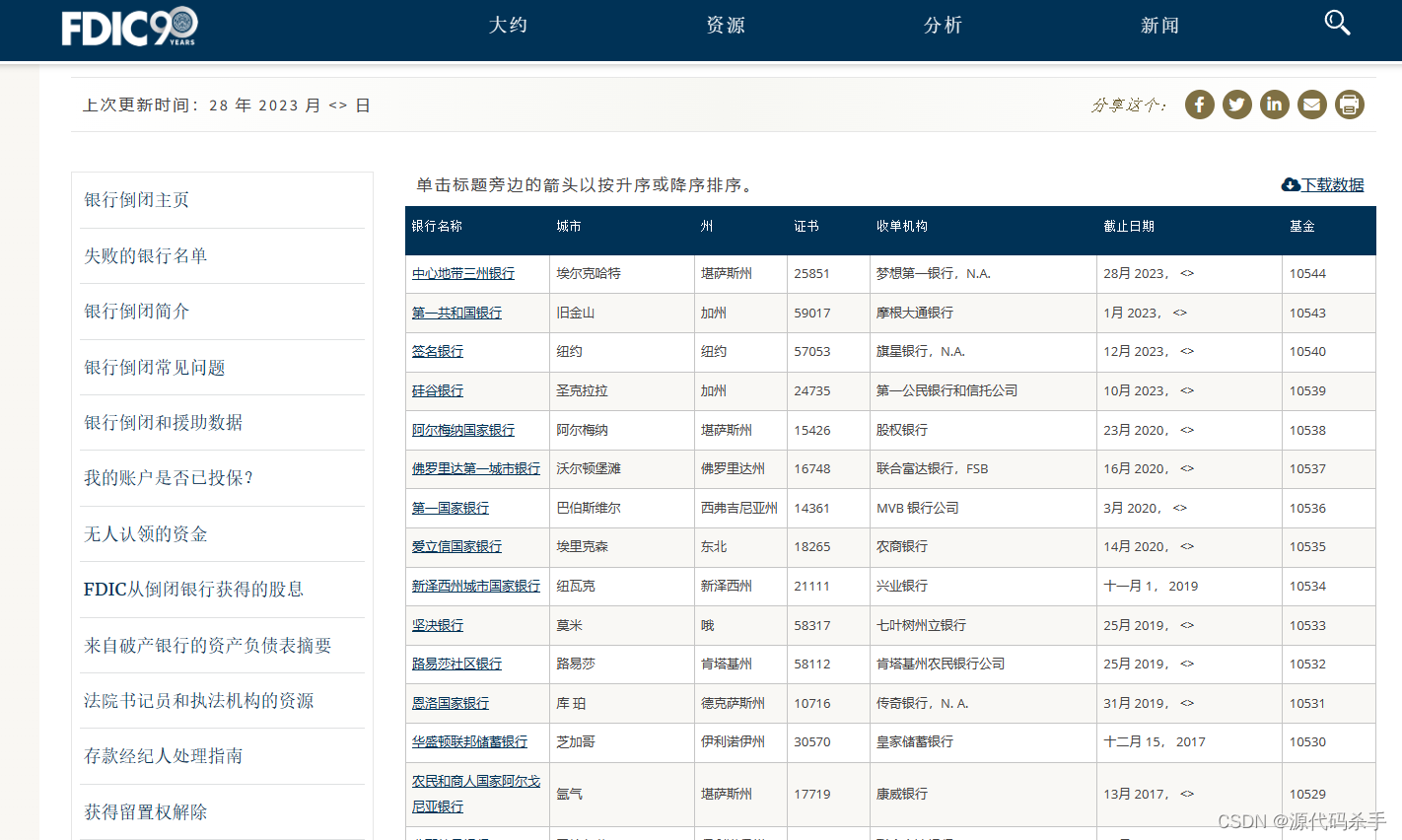Sort table by 证书 column header
Image resolution: width=1402 pixels, height=840 pixels.
pyautogui.click(x=806, y=226)
